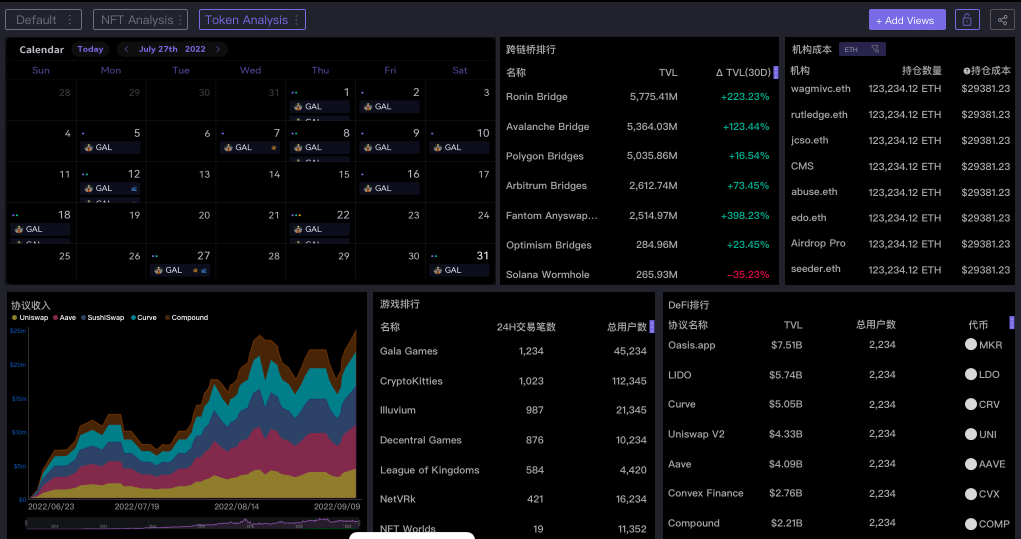
Task: Click the Add Views button
Action: [906, 20]
